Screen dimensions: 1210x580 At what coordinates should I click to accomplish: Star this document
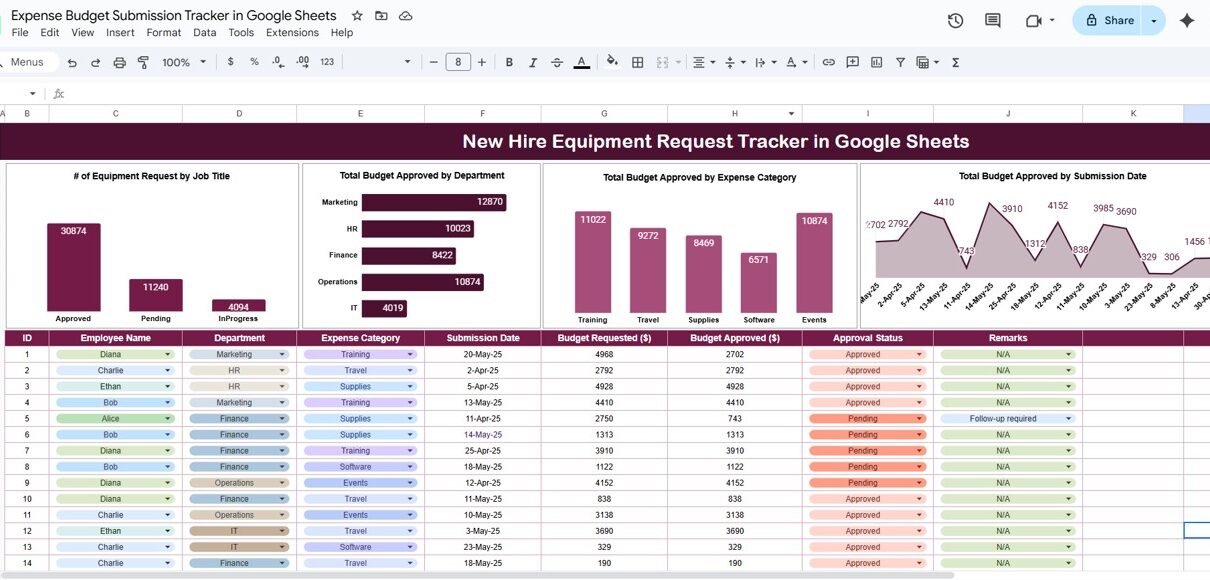(x=358, y=16)
